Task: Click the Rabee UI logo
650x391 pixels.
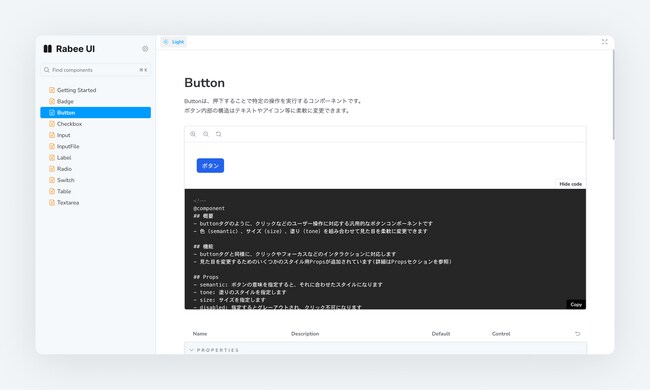Action: click(x=69, y=49)
